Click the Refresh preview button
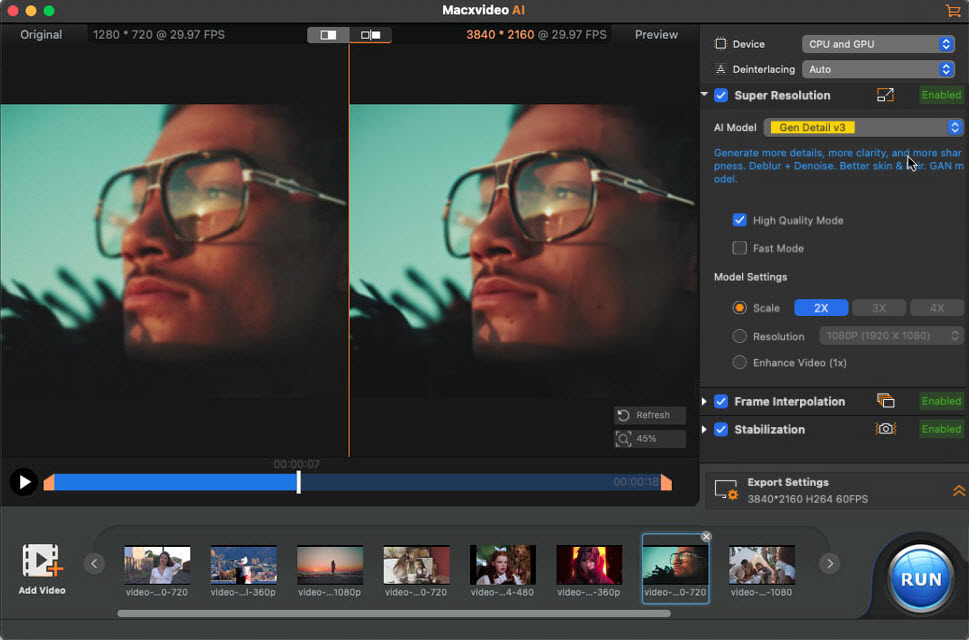 (650, 415)
